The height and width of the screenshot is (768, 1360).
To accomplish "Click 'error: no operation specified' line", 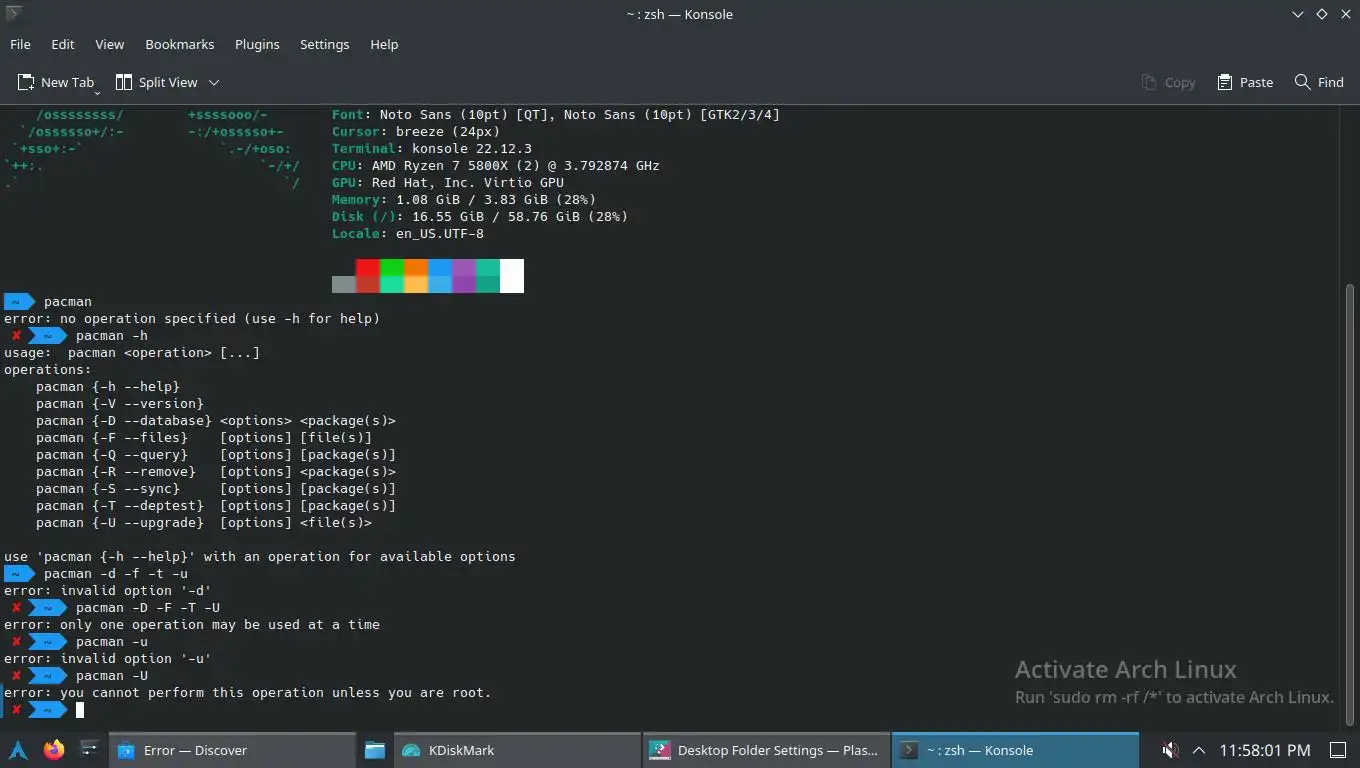I will tap(192, 318).
